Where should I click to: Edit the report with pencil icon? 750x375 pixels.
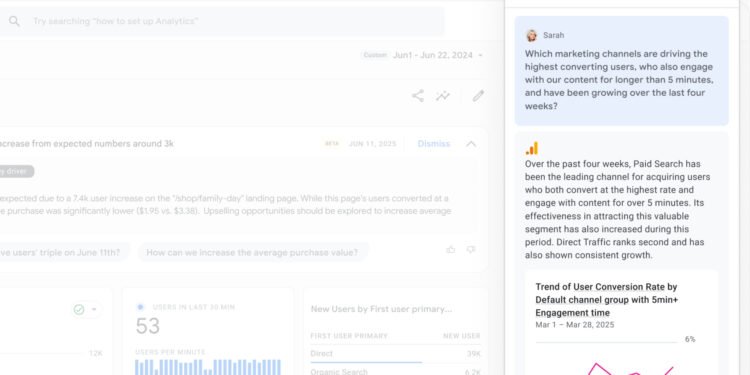(478, 96)
